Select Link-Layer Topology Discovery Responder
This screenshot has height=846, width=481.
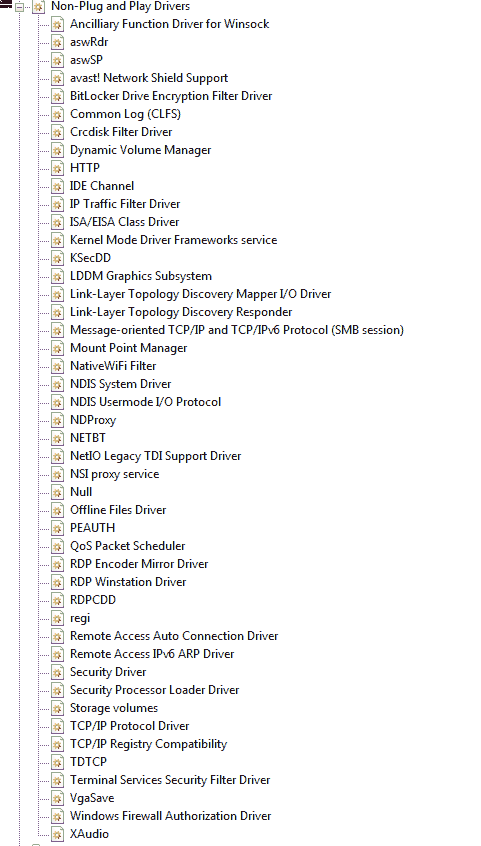pos(181,312)
